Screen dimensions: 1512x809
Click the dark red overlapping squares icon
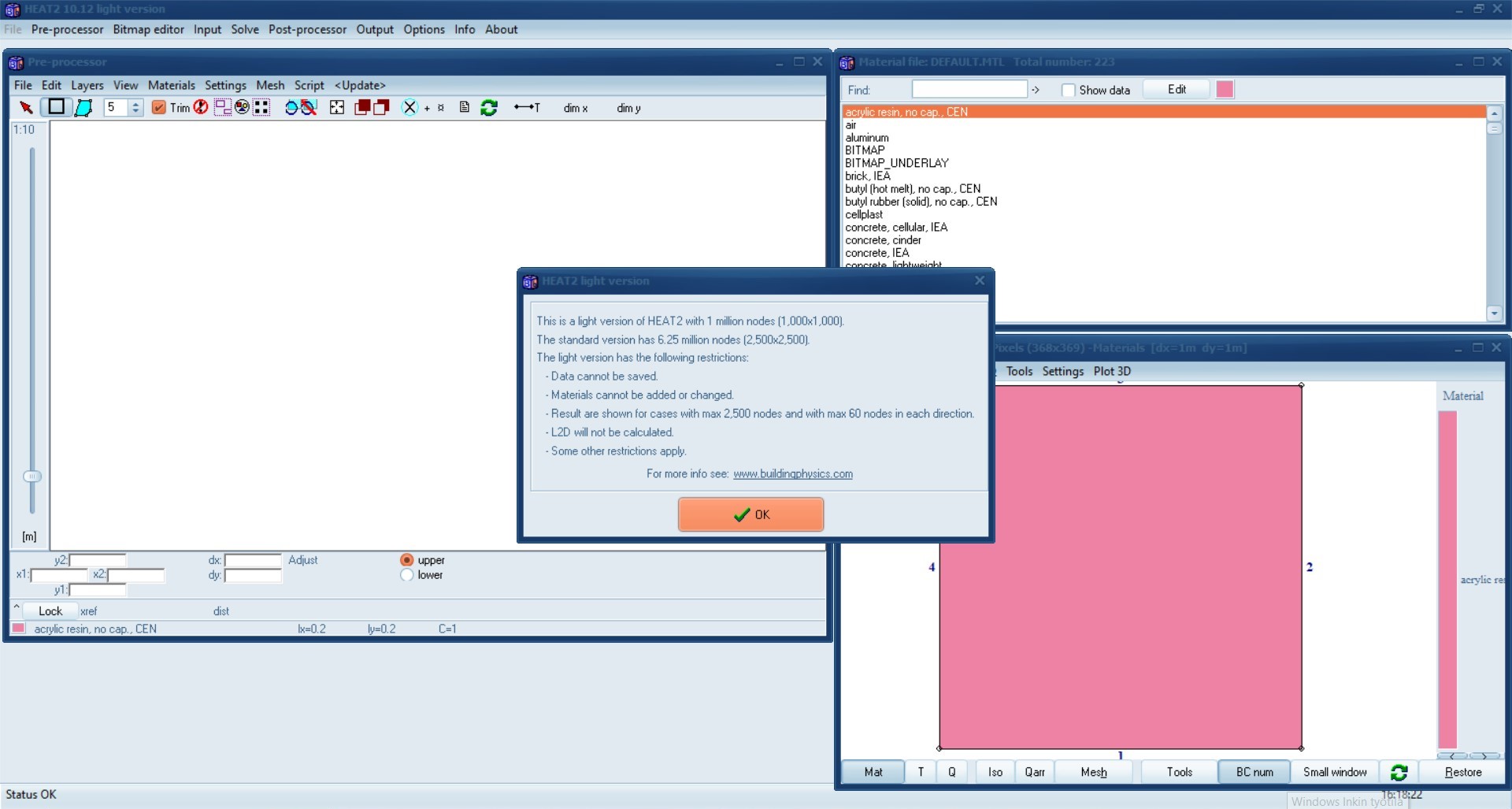(362, 108)
